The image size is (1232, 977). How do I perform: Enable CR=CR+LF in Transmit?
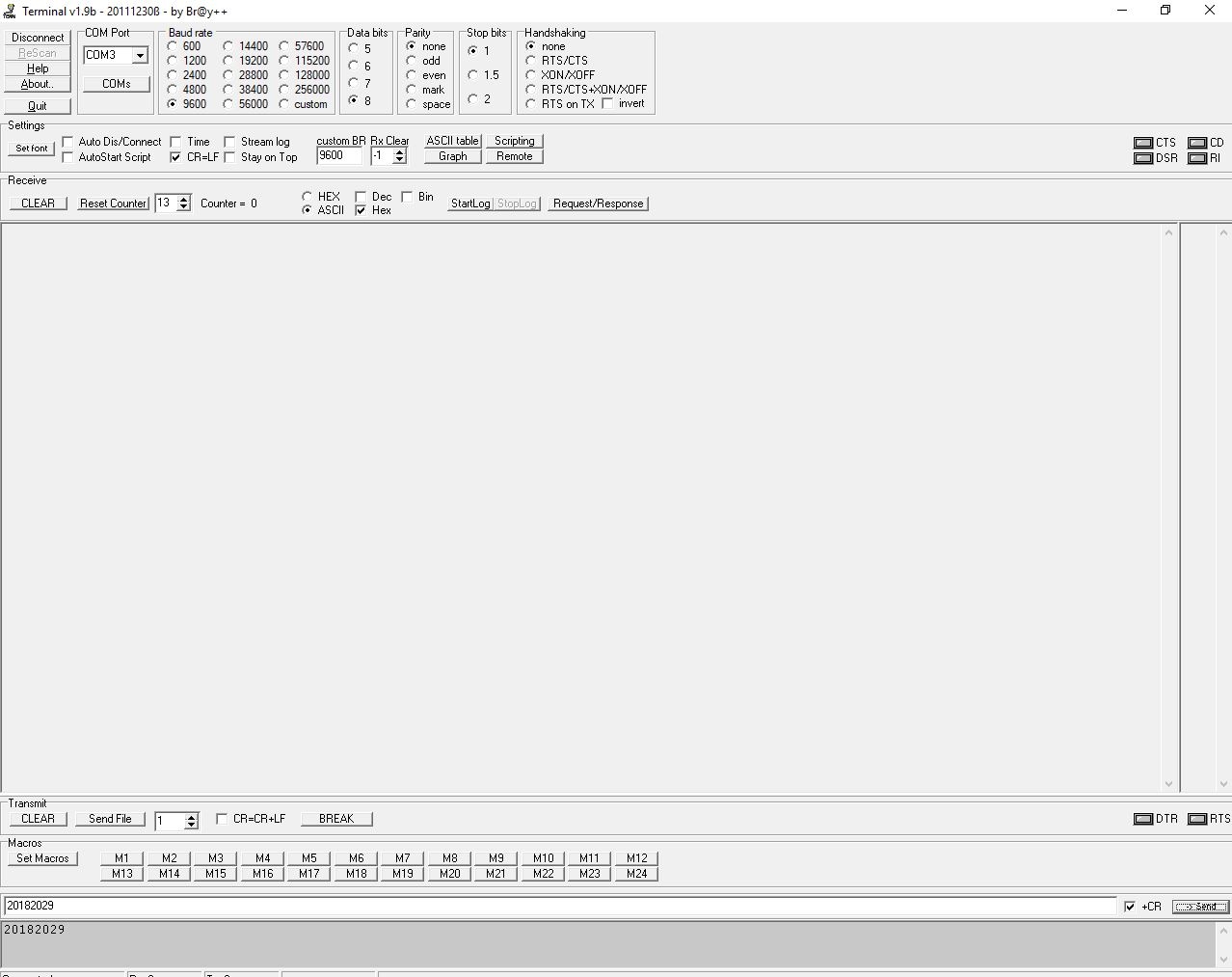(223, 819)
